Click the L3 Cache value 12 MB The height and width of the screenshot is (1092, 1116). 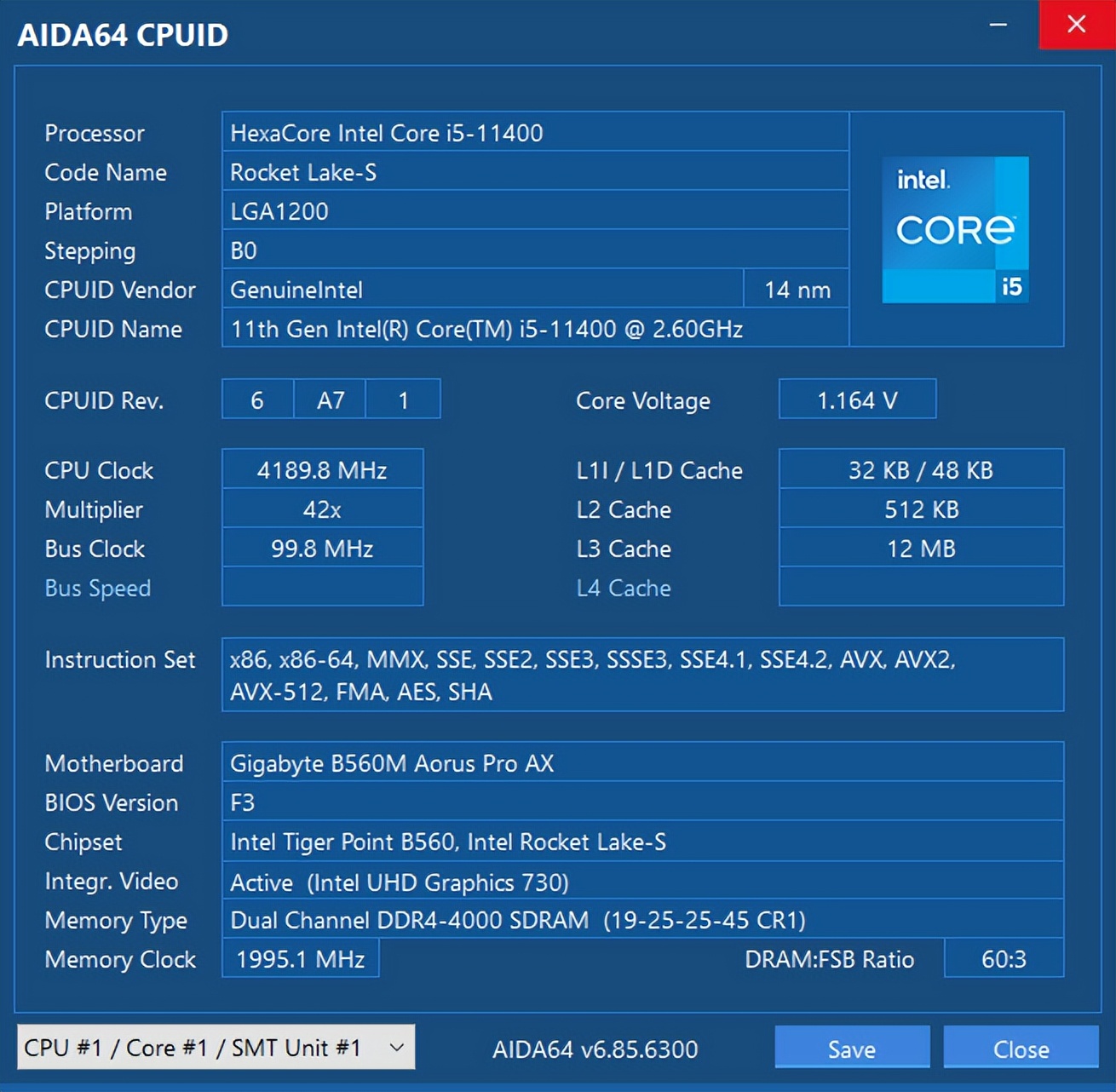point(920,549)
